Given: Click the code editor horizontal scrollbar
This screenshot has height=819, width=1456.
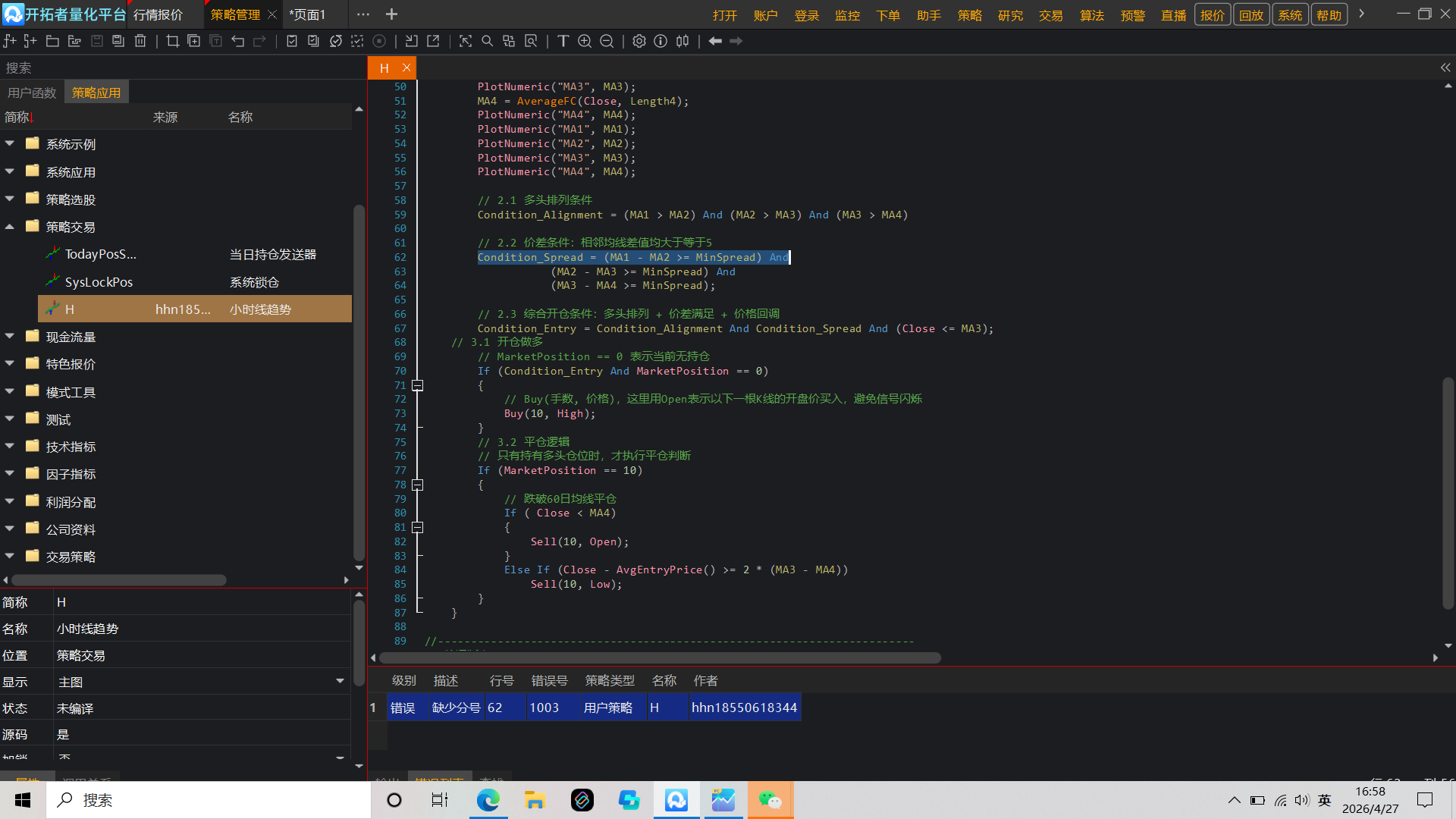Looking at the screenshot, I should [x=660, y=658].
